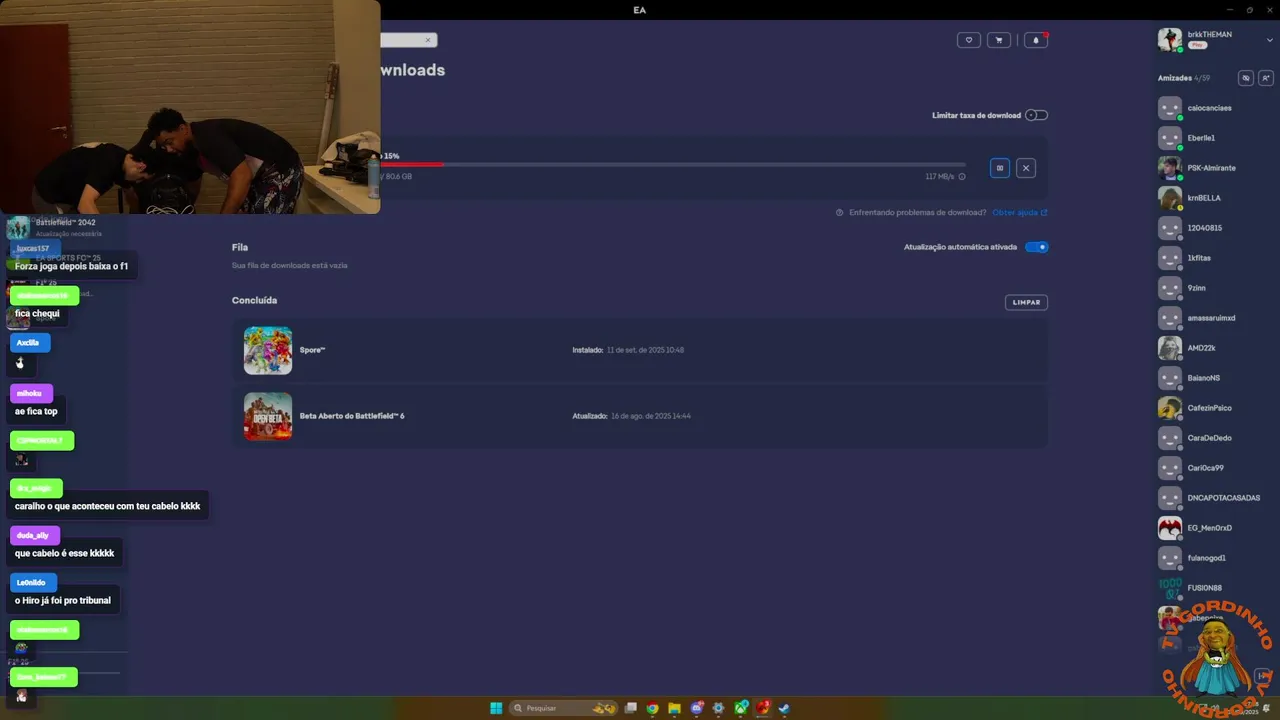Click PSK-Almirante friend avatar
Image resolution: width=1280 pixels, height=720 pixels.
[1170, 168]
